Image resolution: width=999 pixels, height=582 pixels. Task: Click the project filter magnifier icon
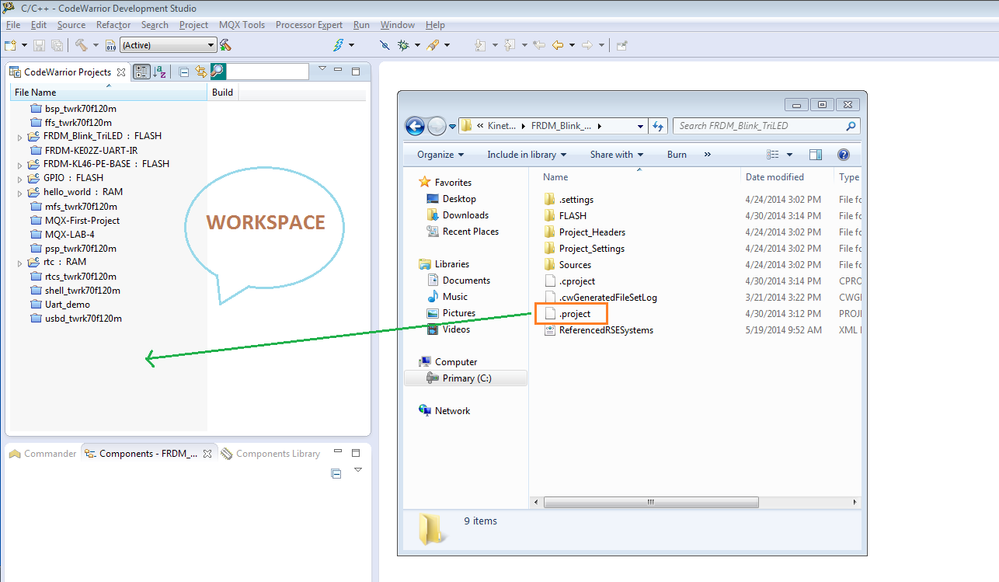218,71
